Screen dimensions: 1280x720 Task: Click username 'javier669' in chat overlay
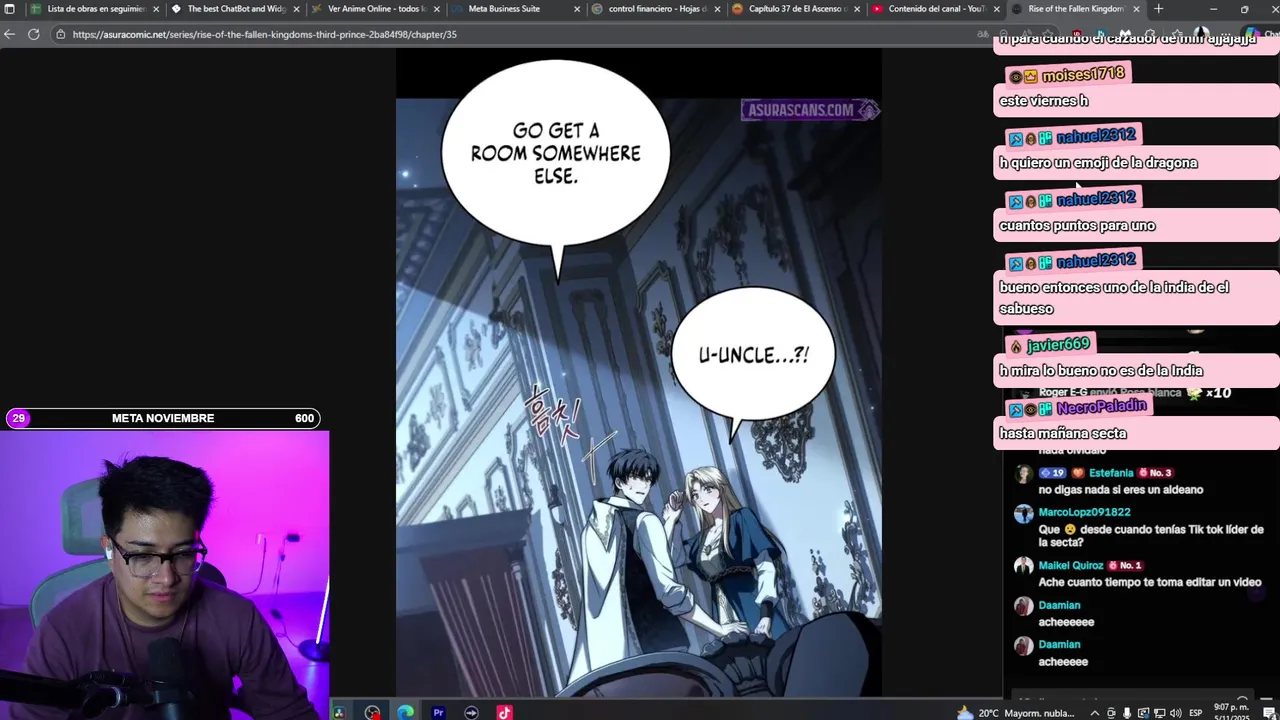[1058, 345]
